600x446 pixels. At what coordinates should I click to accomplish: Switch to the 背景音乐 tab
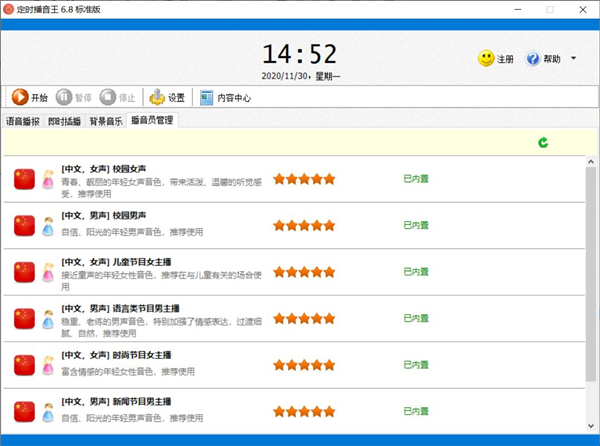106,121
